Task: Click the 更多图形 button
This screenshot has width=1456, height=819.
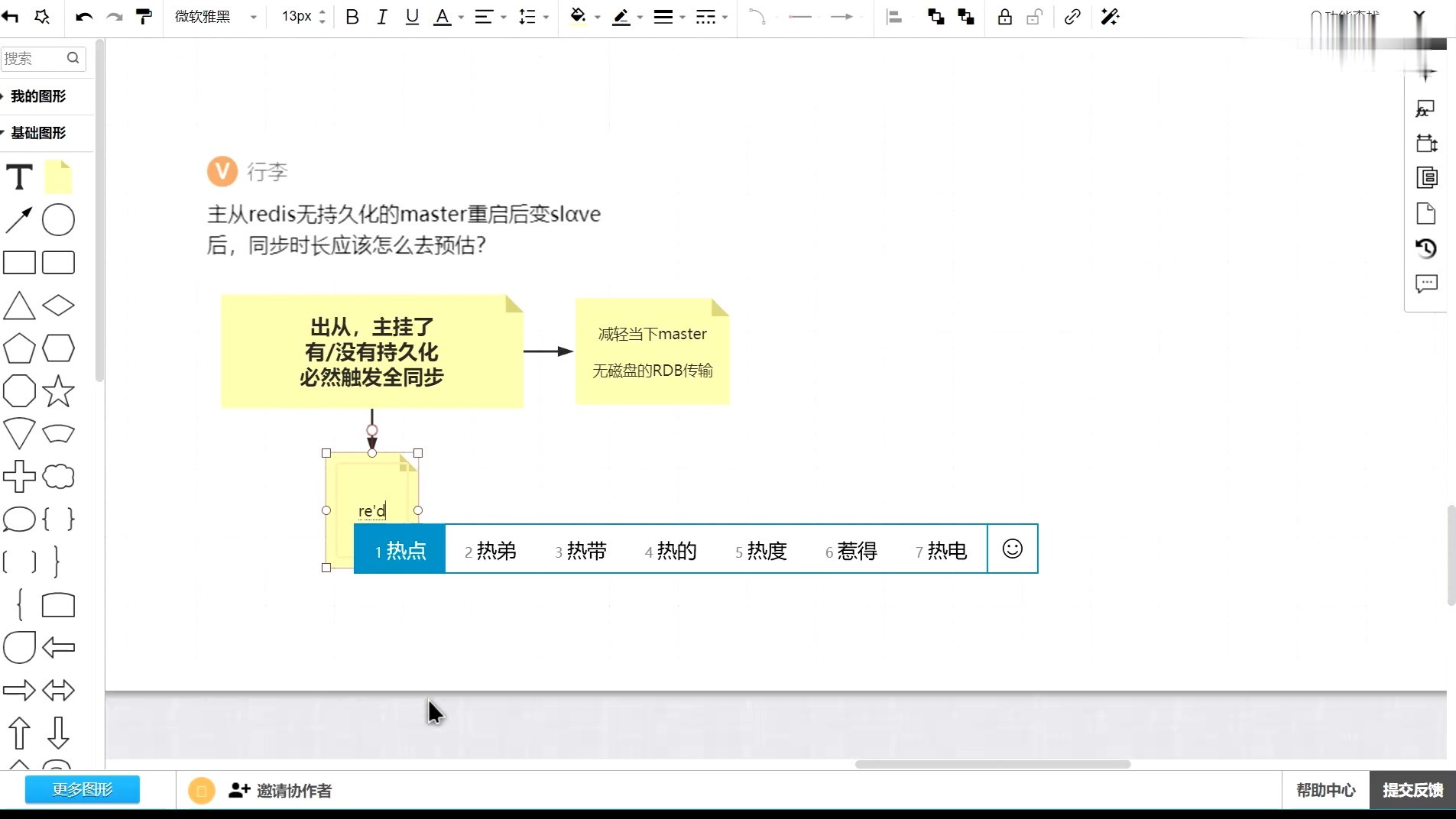Action: pyautogui.click(x=82, y=789)
